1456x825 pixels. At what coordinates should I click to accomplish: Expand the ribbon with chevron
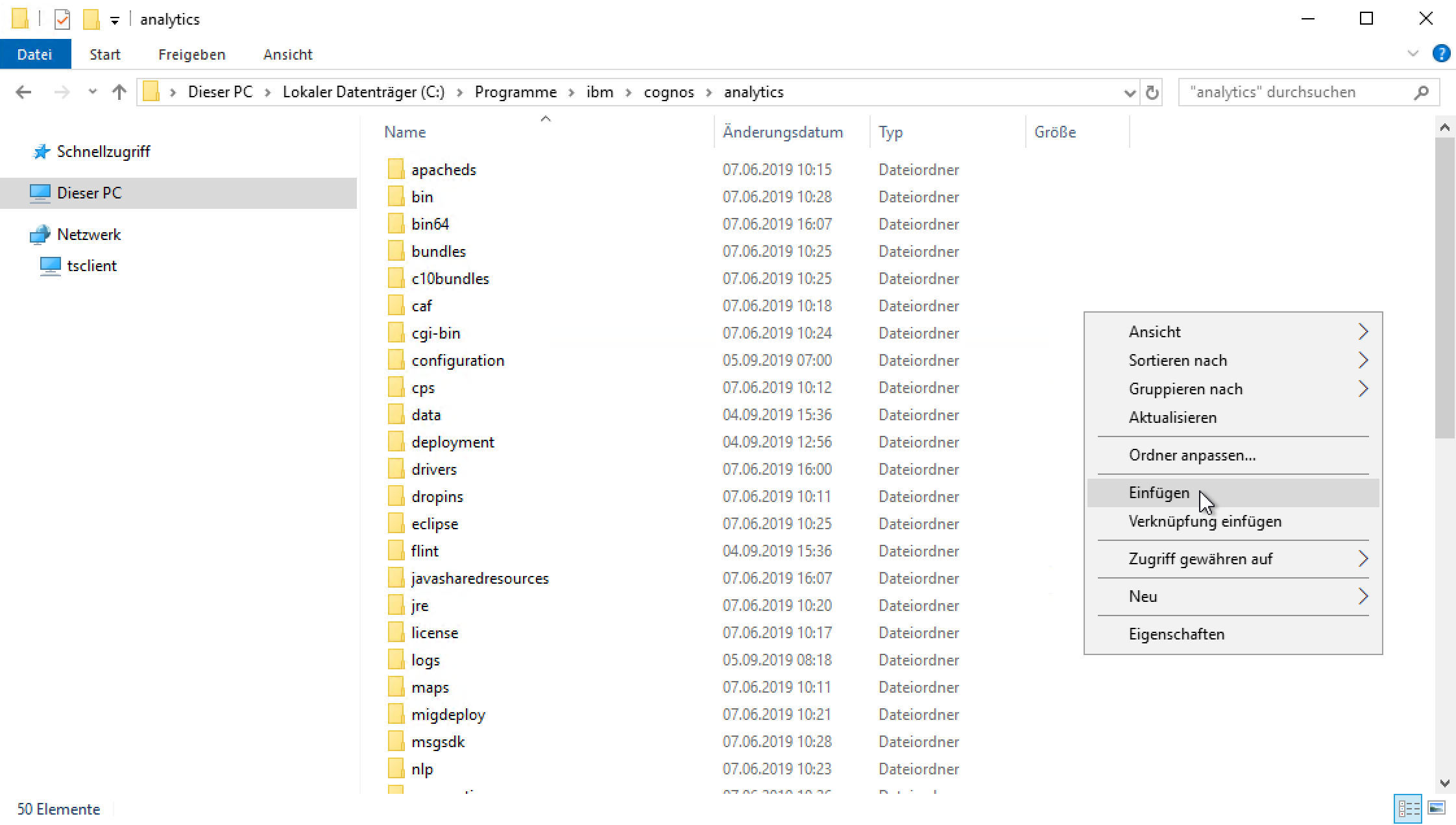point(1413,54)
